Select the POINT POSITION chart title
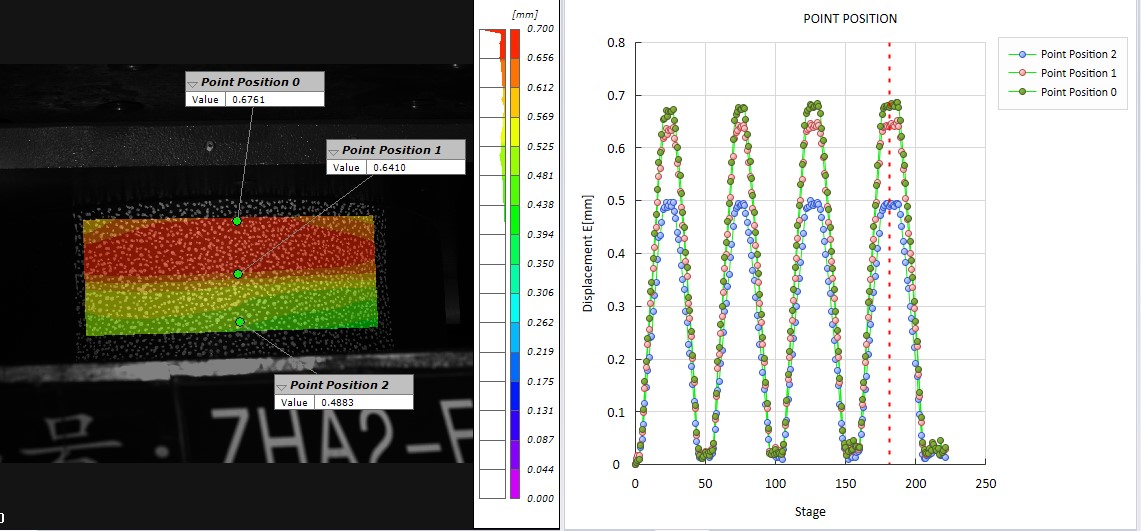This screenshot has height=531, width=1141. point(850,19)
